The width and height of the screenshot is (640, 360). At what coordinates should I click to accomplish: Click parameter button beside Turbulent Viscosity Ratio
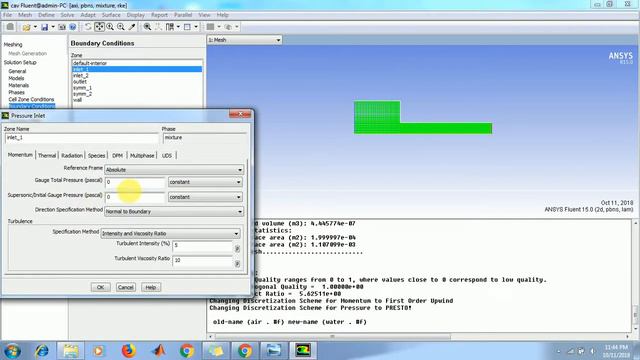tap(237, 264)
